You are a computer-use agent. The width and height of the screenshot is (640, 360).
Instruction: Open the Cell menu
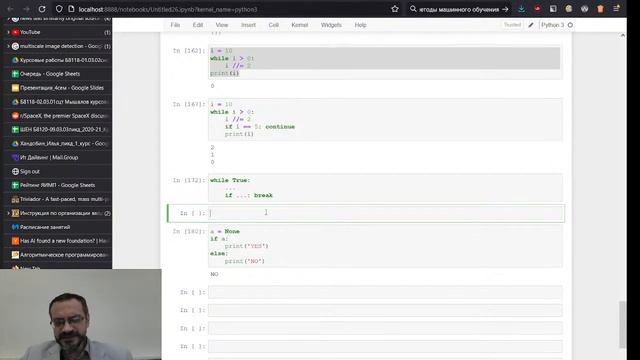(273, 25)
